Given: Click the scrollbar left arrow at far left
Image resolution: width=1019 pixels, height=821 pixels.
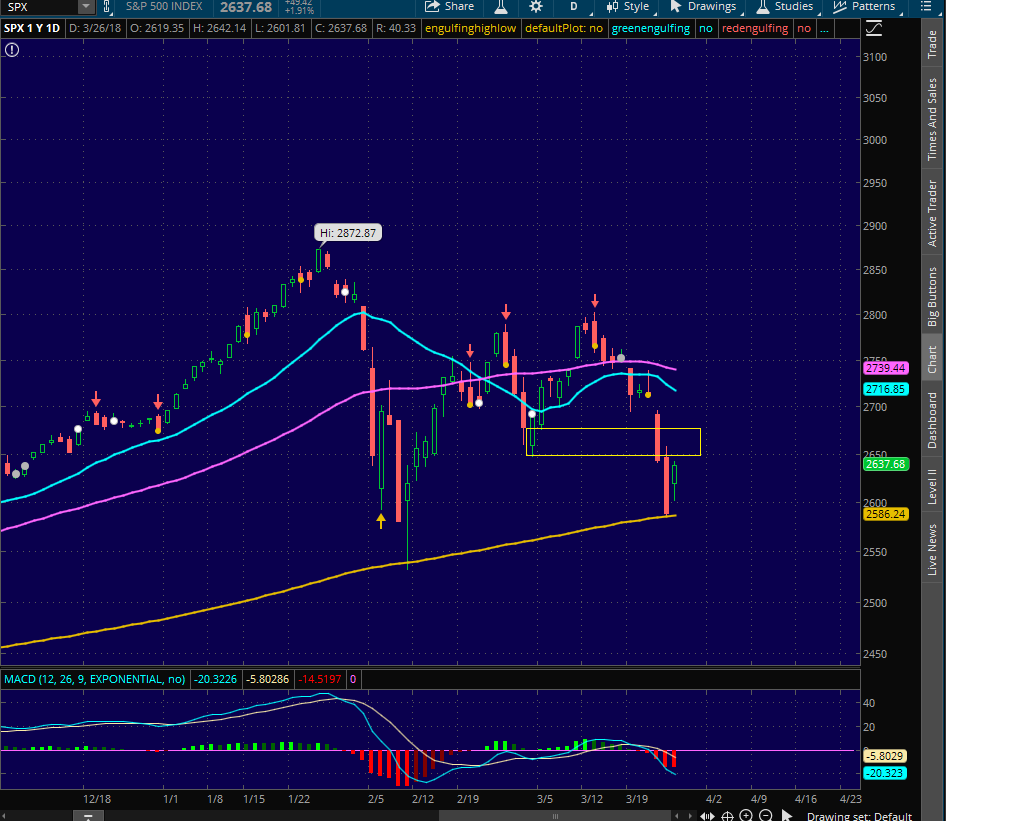Looking at the screenshot, I should pos(4,816).
